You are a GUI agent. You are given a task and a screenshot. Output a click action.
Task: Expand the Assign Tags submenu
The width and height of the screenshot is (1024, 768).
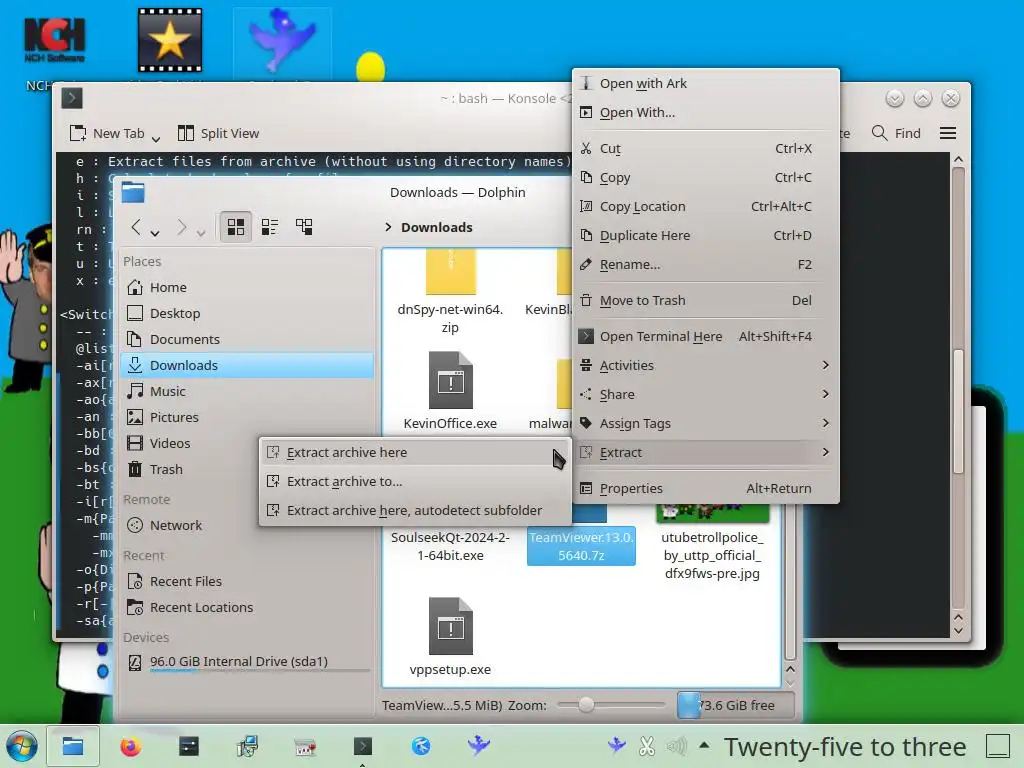tap(706, 423)
